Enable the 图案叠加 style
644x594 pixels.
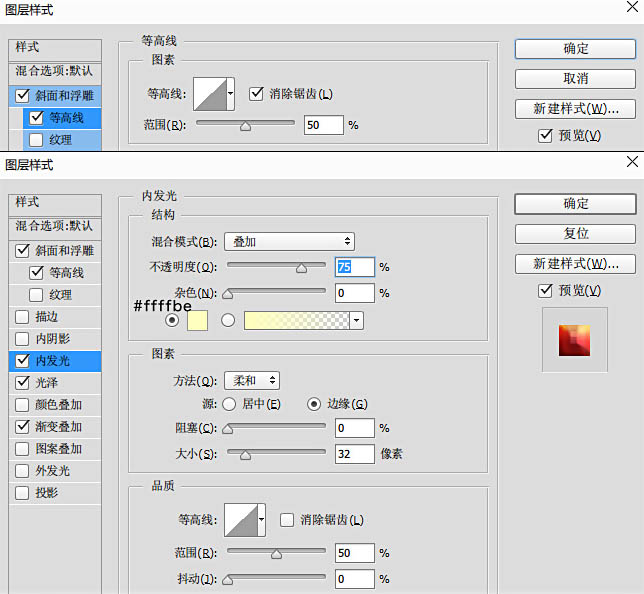[22, 449]
